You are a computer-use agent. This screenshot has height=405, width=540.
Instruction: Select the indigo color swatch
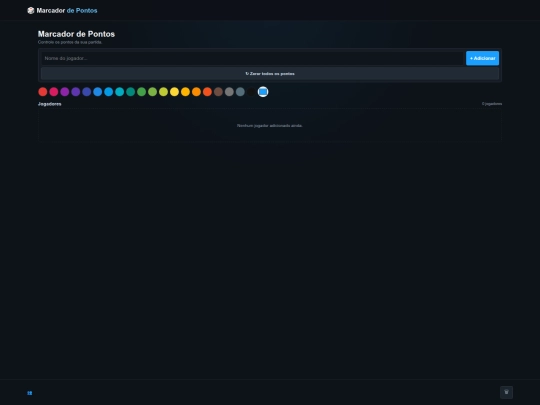87,92
